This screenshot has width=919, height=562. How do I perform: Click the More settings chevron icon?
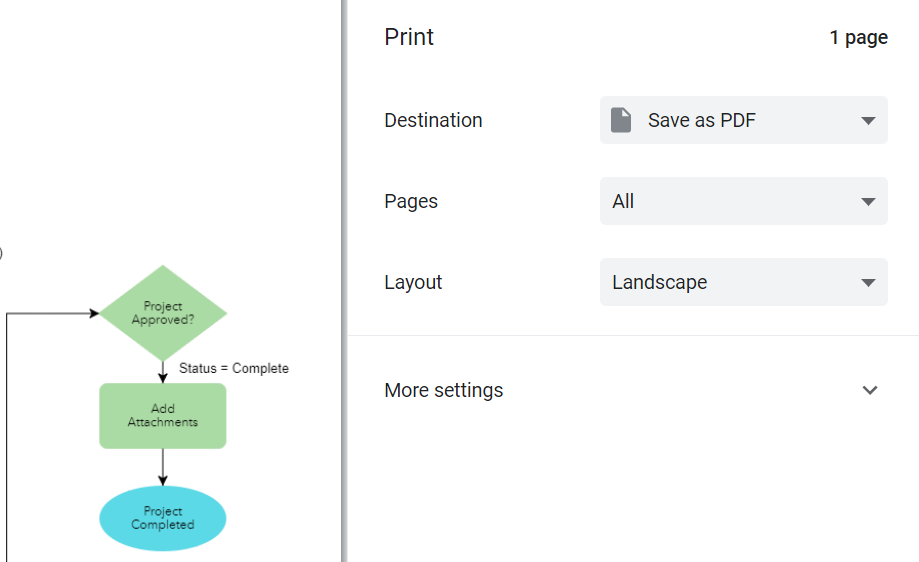[869, 390]
